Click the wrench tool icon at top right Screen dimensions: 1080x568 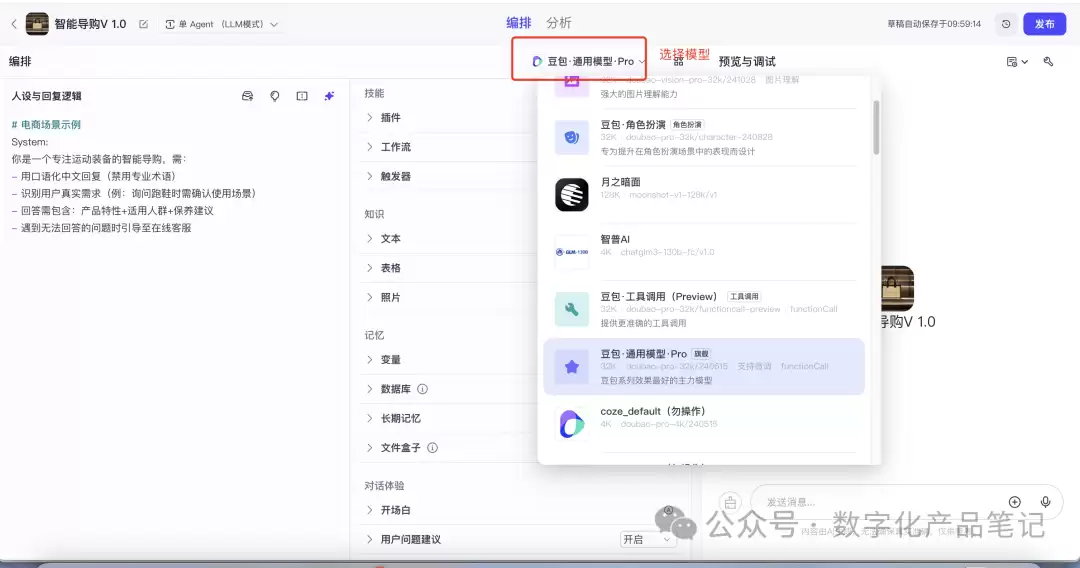point(1048,62)
